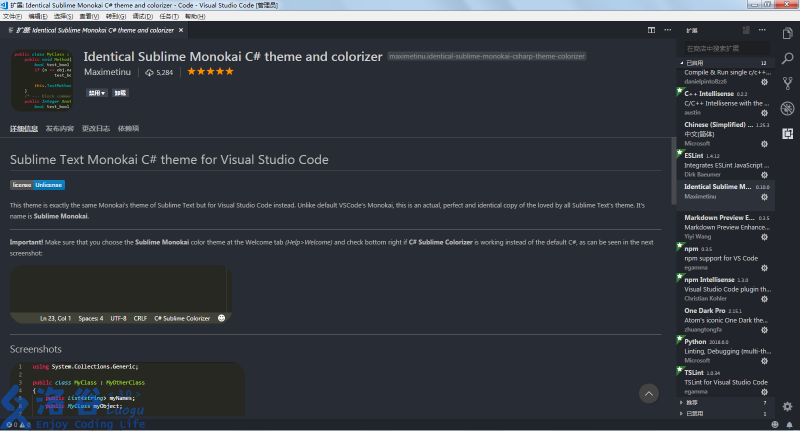Open the Source Control view
This screenshot has height=431, width=800.
click(x=787, y=83)
